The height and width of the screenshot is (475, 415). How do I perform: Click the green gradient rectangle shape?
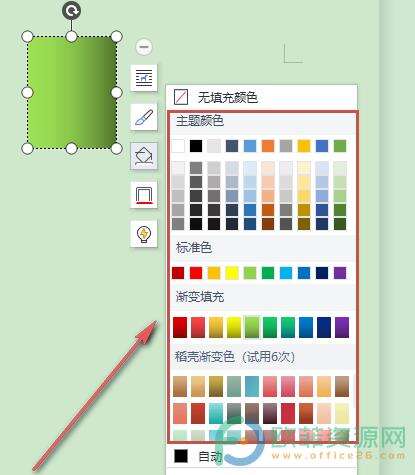[72, 93]
